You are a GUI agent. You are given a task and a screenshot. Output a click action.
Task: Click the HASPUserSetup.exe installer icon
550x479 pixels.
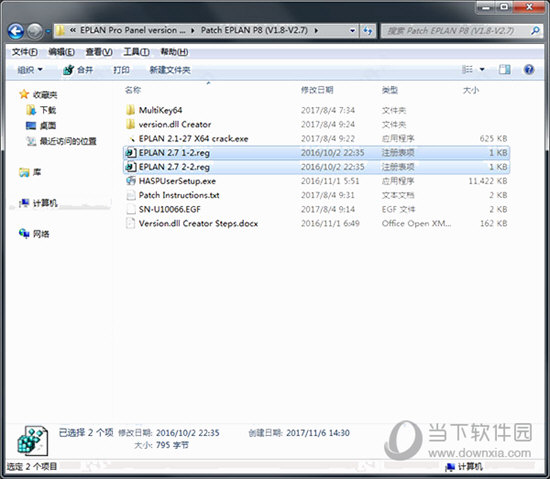point(131,181)
